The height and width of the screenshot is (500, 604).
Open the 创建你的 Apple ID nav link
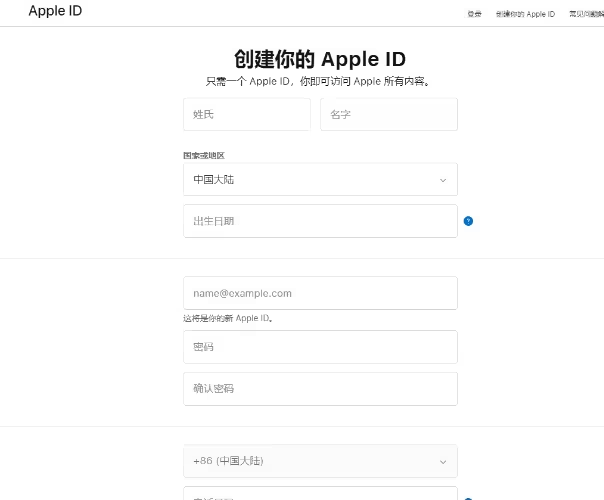(x=525, y=14)
